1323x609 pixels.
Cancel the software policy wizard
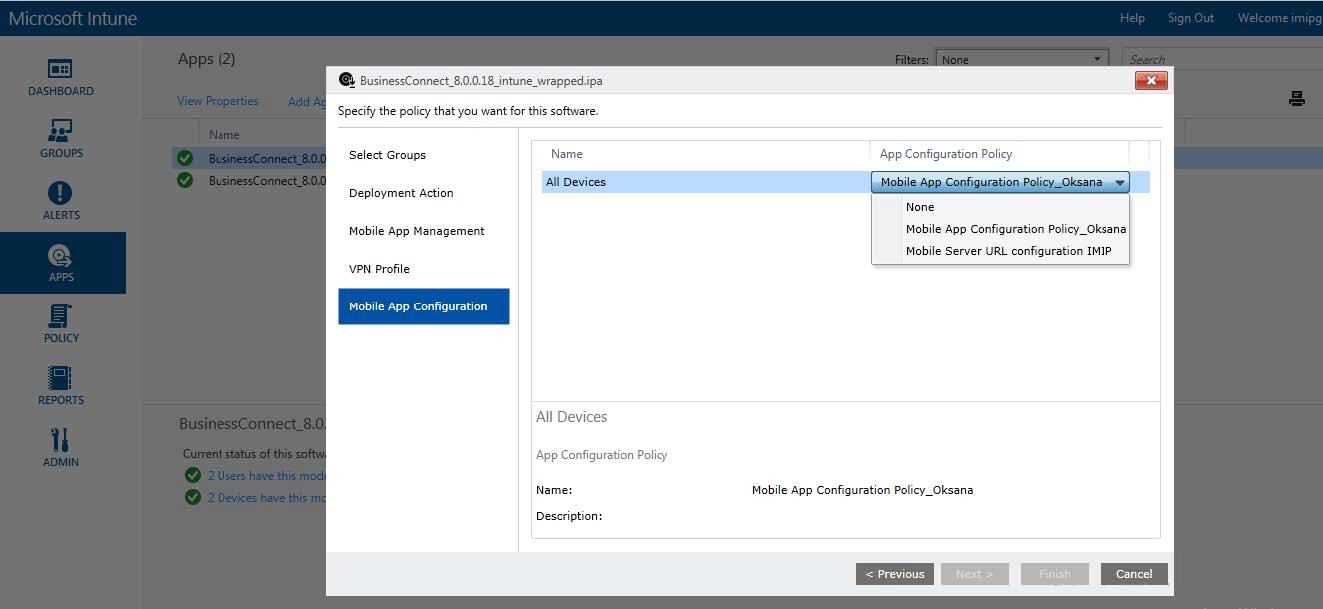pos(1133,573)
